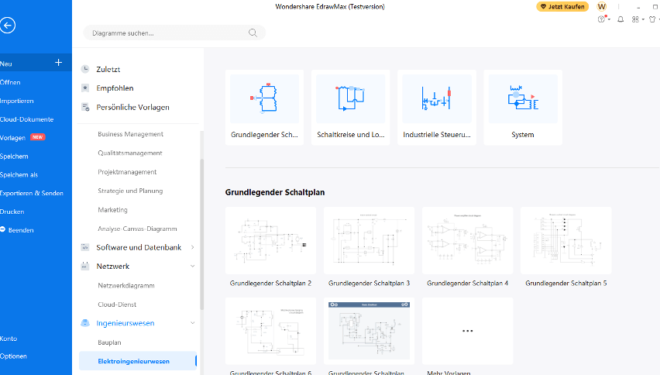The image size is (660, 375).
Task: Click the Netzwerk category icon
Action: [x=85, y=266]
